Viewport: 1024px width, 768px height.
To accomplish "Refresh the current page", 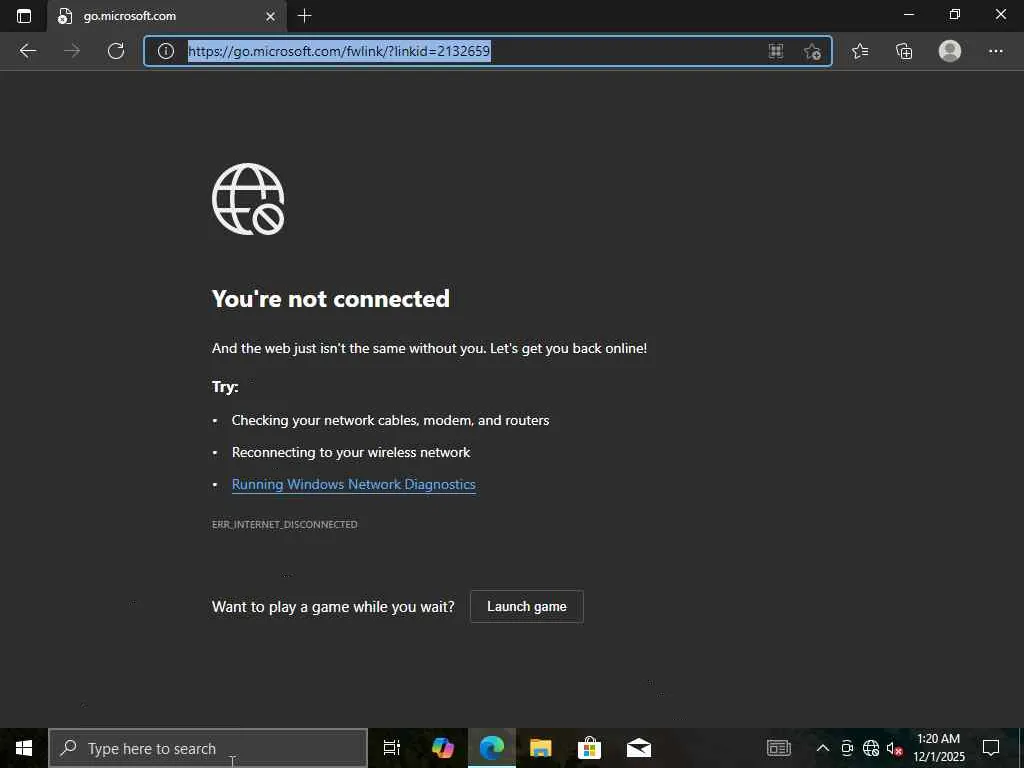I will [x=116, y=51].
